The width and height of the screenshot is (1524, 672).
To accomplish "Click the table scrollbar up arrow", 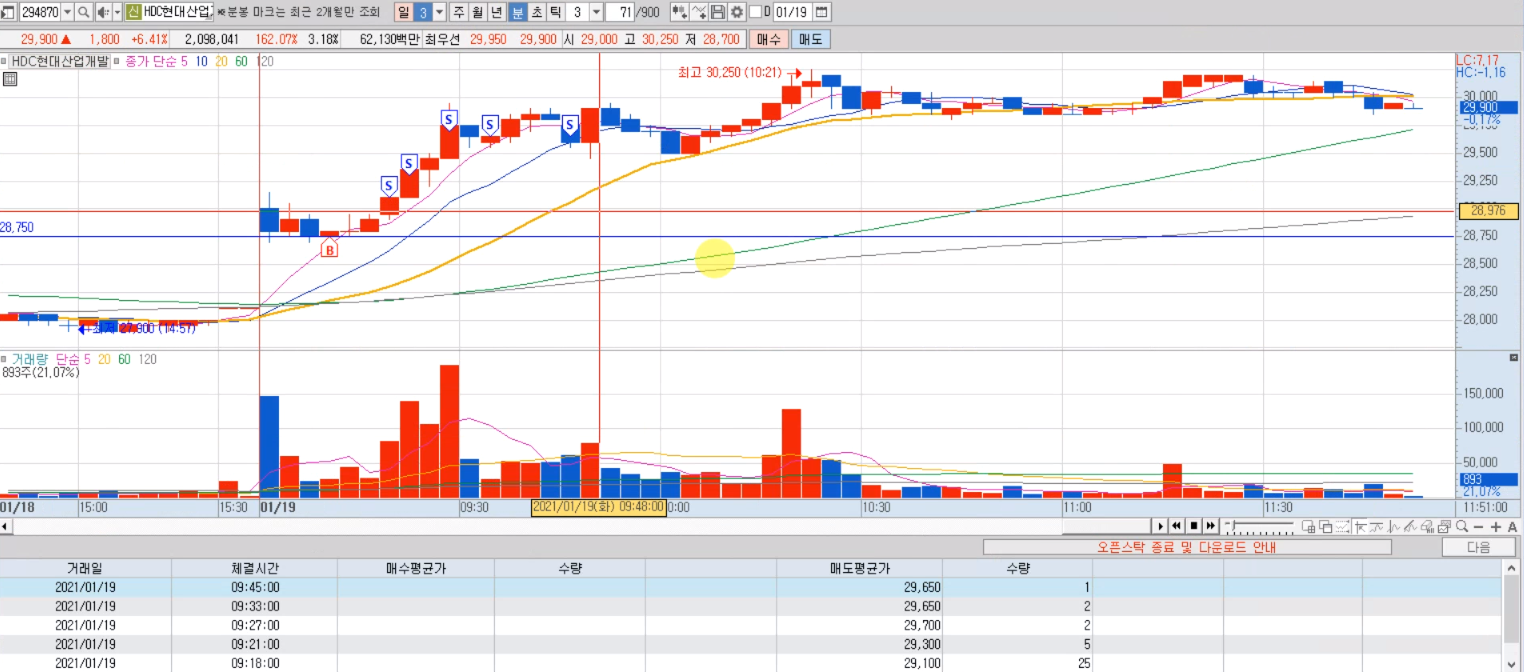I will pyautogui.click(x=1511, y=568).
